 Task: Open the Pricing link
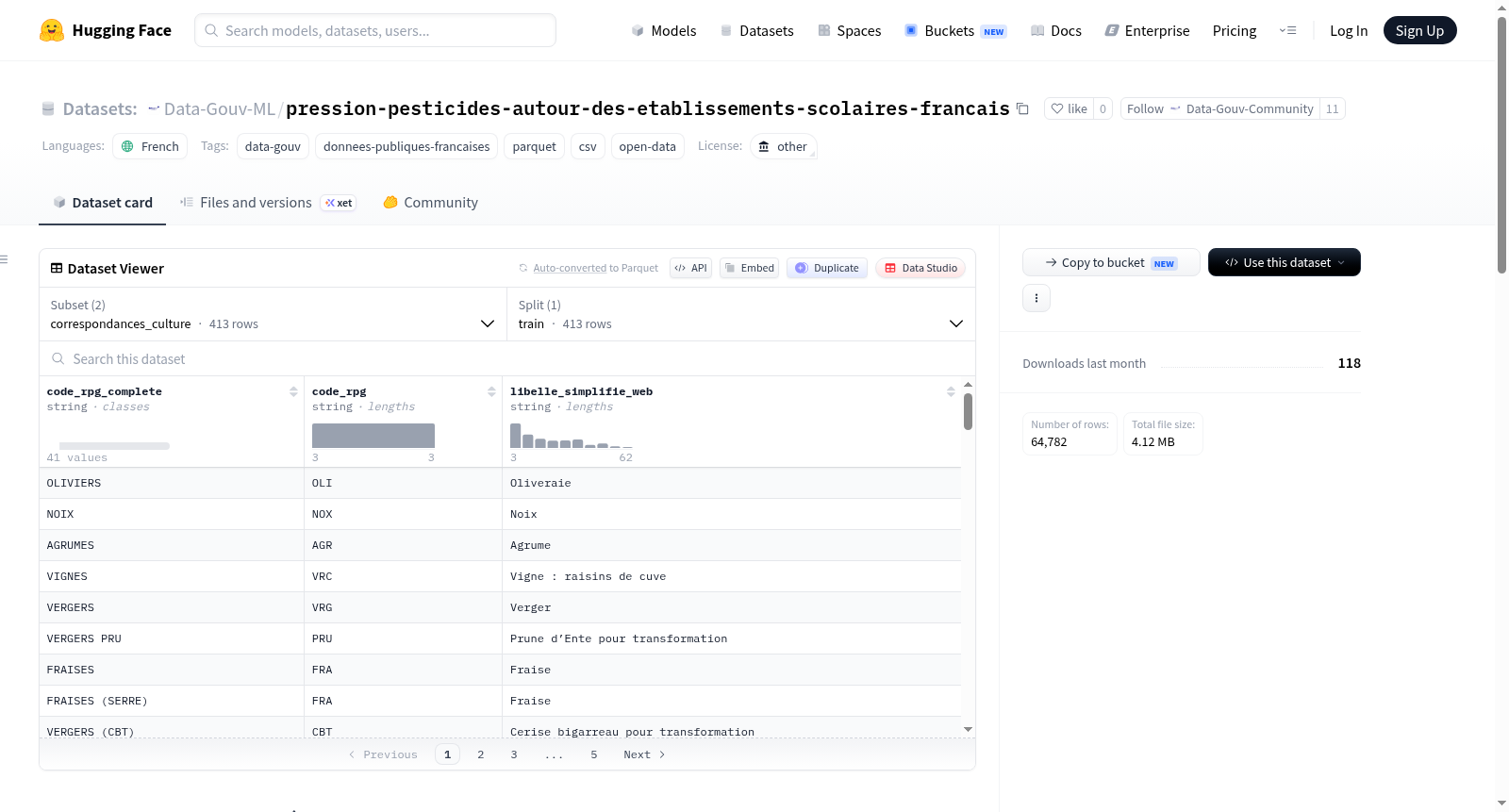tap(1235, 30)
